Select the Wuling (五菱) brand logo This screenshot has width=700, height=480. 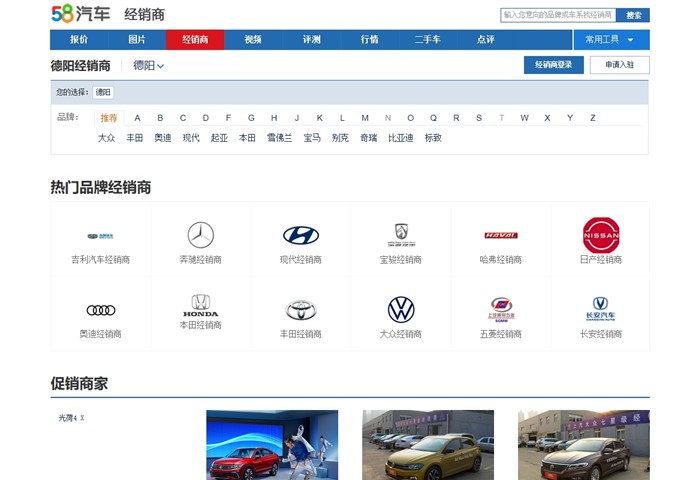[x=501, y=309]
